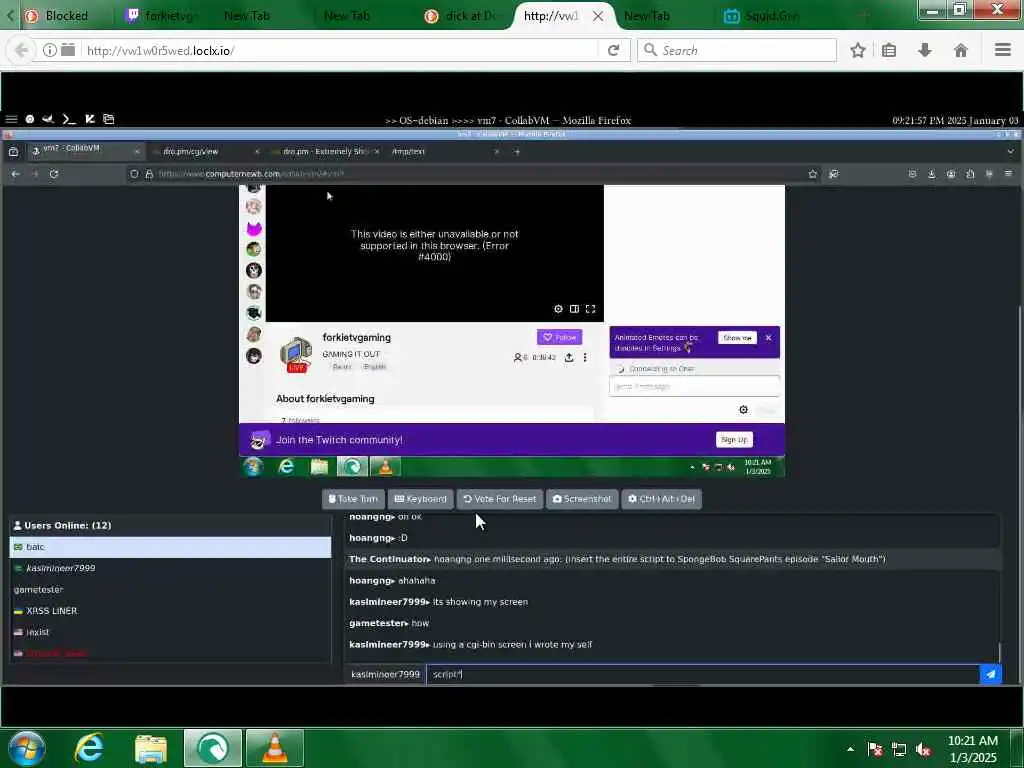Open the network tray icon
This screenshot has width=1024, height=768.
[x=899, y=750]
